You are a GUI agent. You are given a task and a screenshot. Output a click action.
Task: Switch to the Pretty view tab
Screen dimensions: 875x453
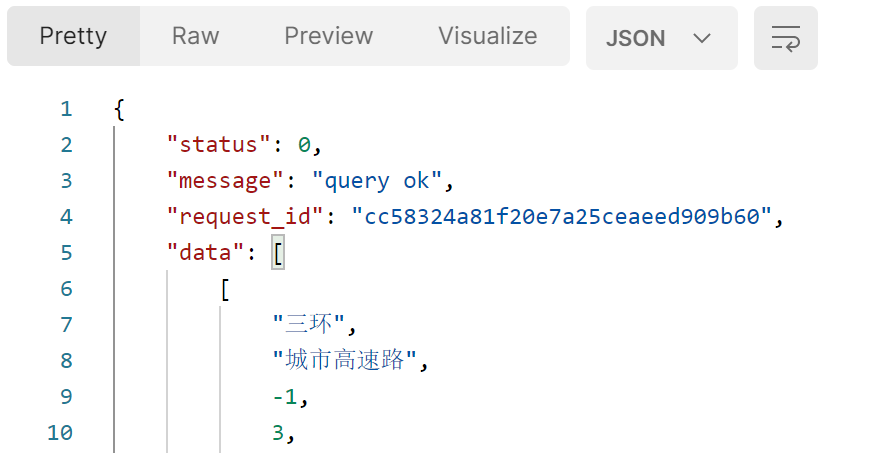click(73, 36)
